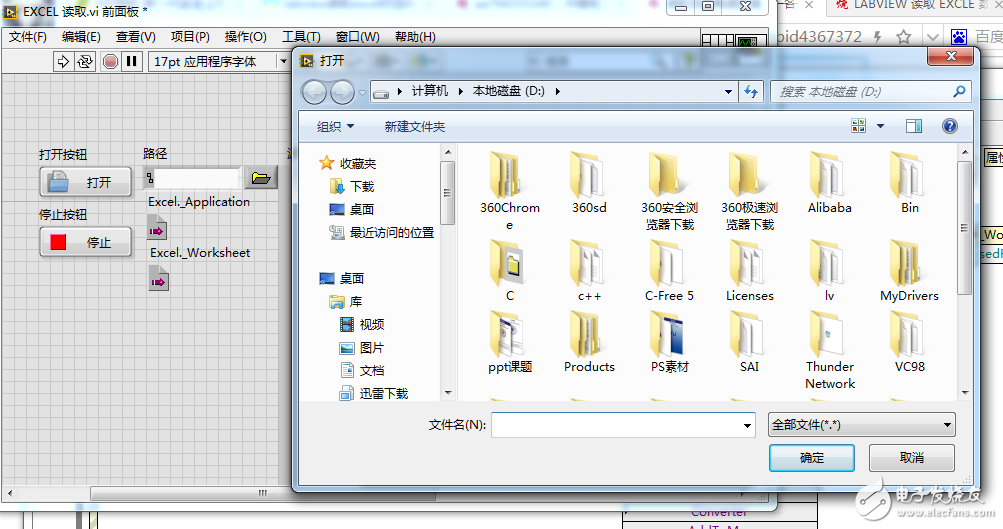The image size is (1003, 529).
Task: Select the Alibaba folder
Action: (x=830, y=183)
